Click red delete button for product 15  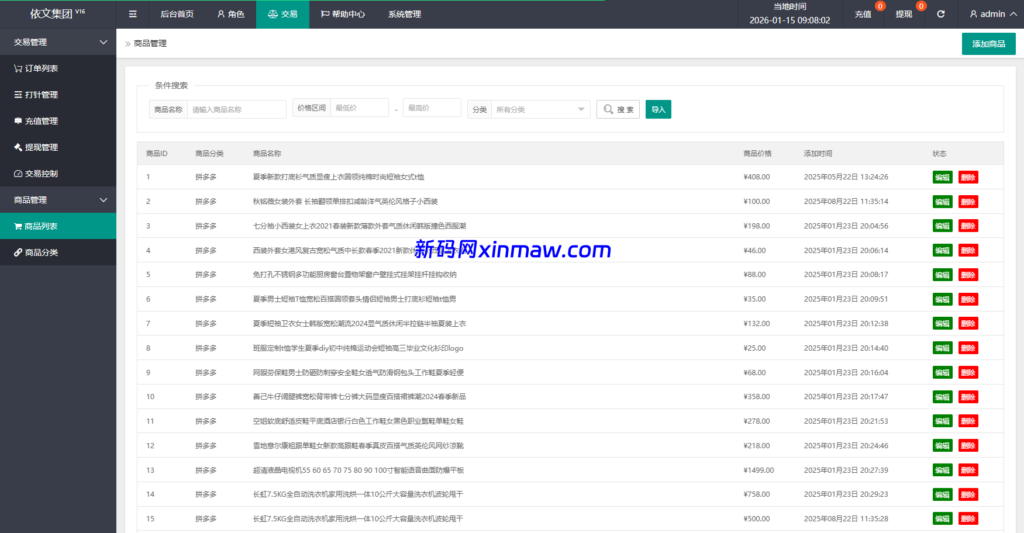(x=968, y=519)
